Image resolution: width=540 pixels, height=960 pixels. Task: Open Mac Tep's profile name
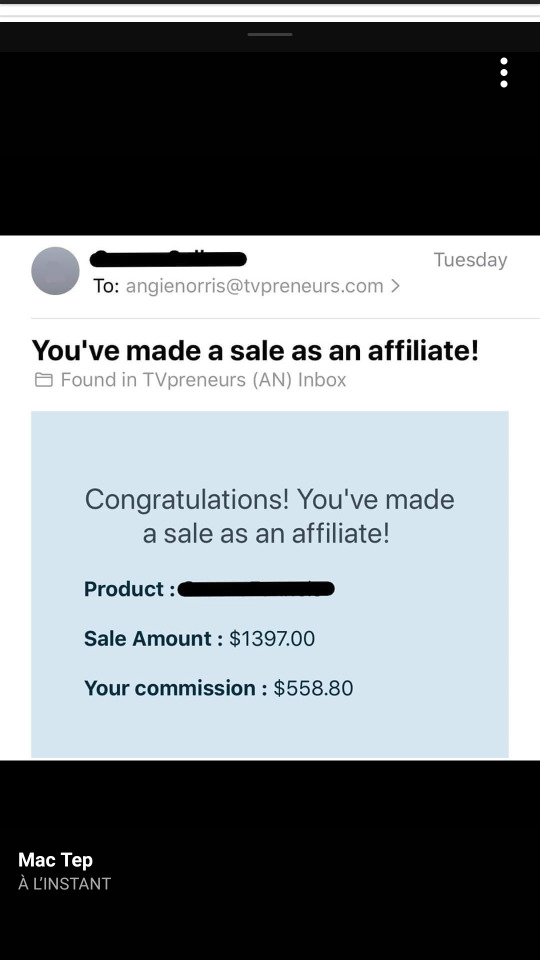pos(56,860)
